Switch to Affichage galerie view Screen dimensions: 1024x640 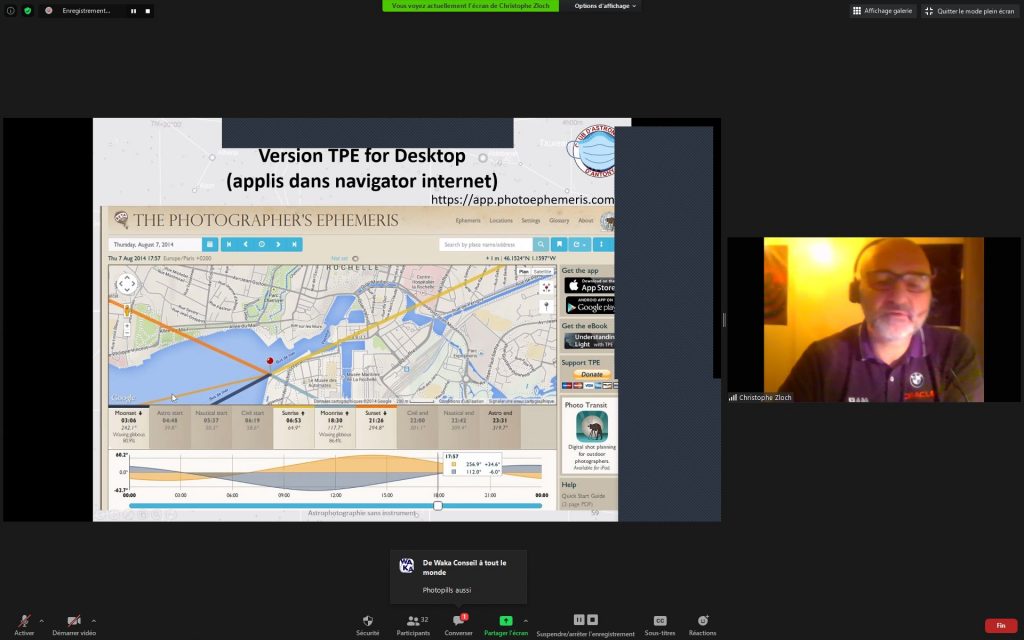[x=882, y=11]
